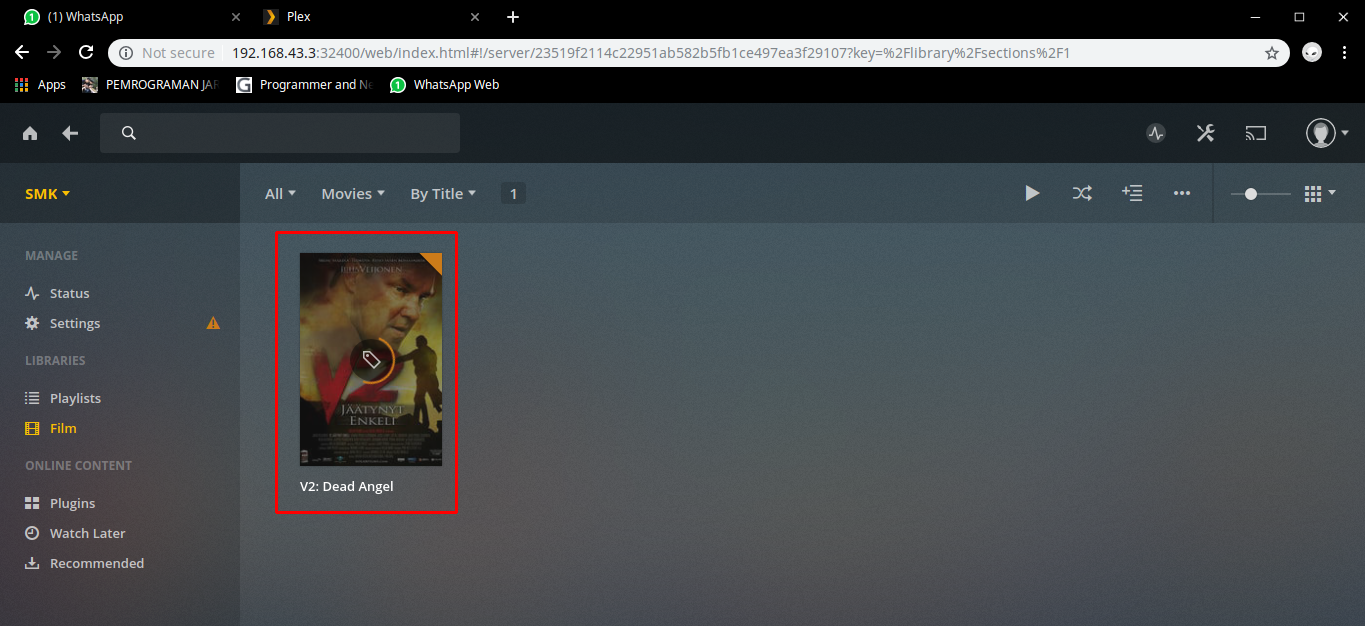Open the WhatsApp Web bookmark
This screenshot has height=626, width=1365.
(x=445, y=85)
